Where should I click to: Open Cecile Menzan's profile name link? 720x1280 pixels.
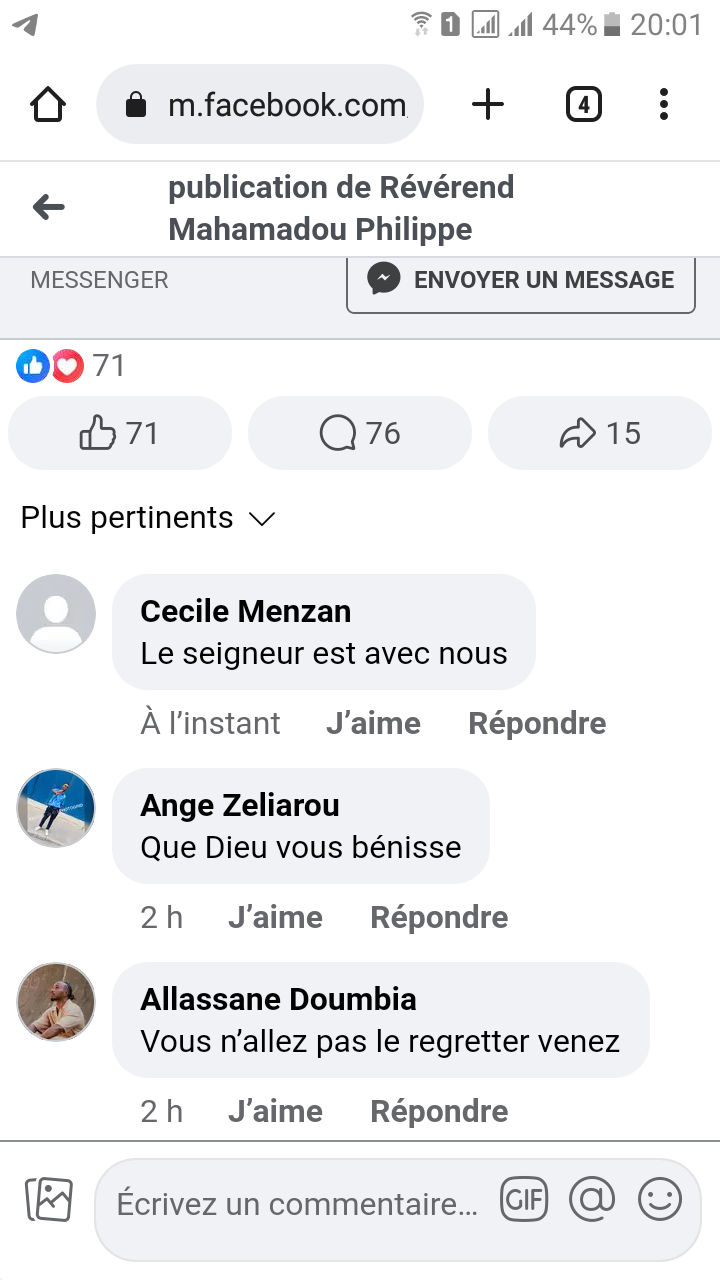pyautogui.click(x=246, y=611)
